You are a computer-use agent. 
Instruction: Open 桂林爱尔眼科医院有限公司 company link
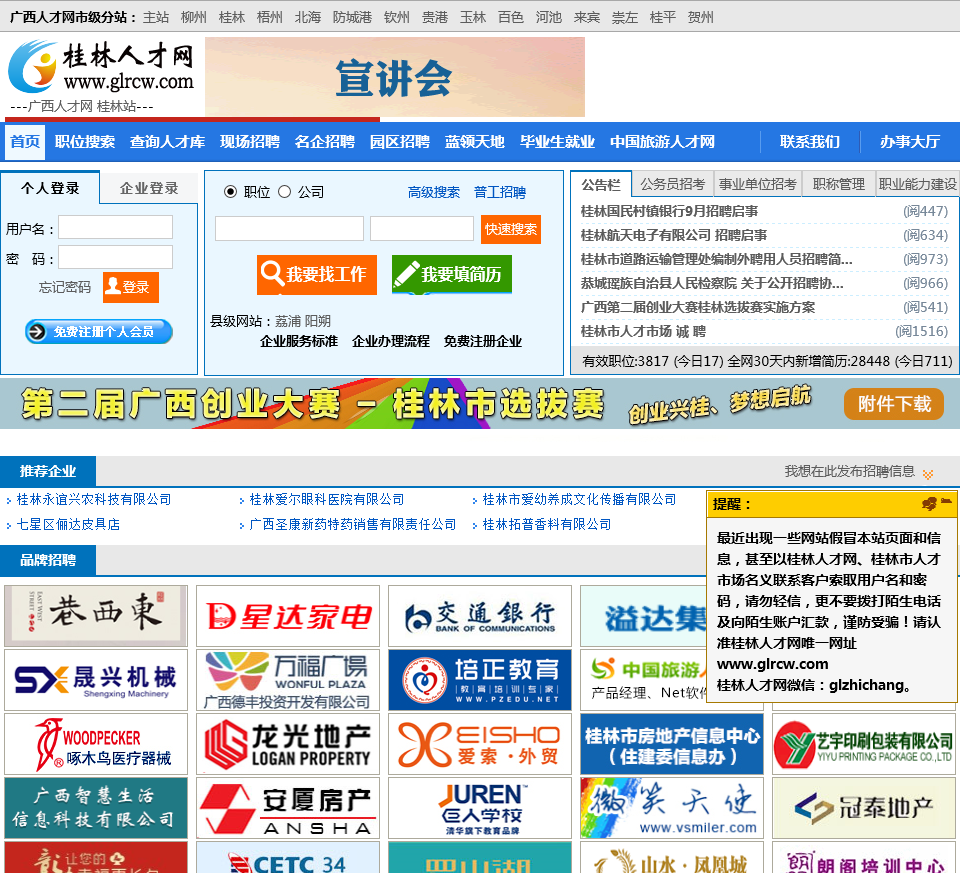[x=327, y=499]
